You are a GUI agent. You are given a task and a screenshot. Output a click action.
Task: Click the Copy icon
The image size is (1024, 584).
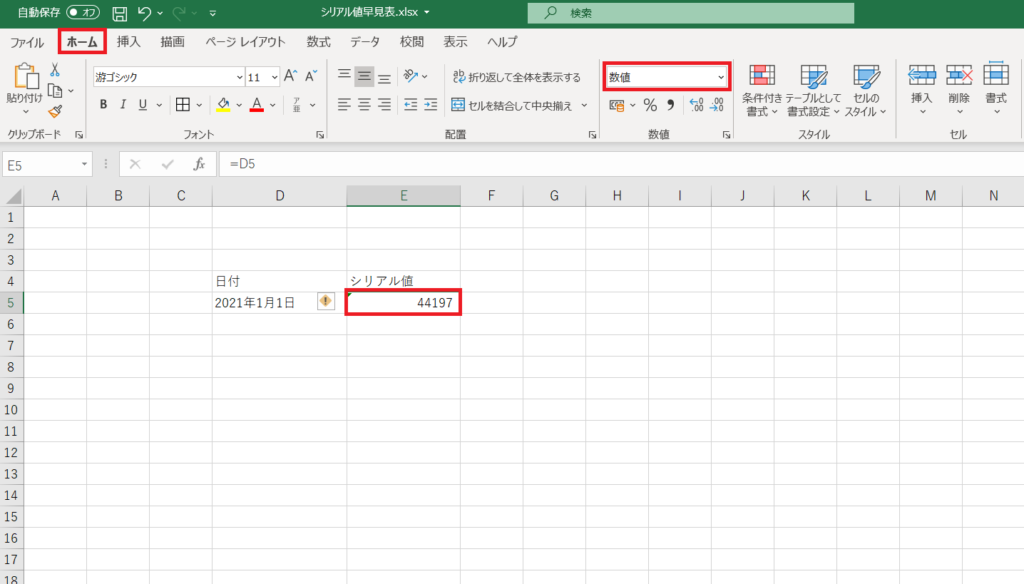pyautogui.click(x=56, y=91)
